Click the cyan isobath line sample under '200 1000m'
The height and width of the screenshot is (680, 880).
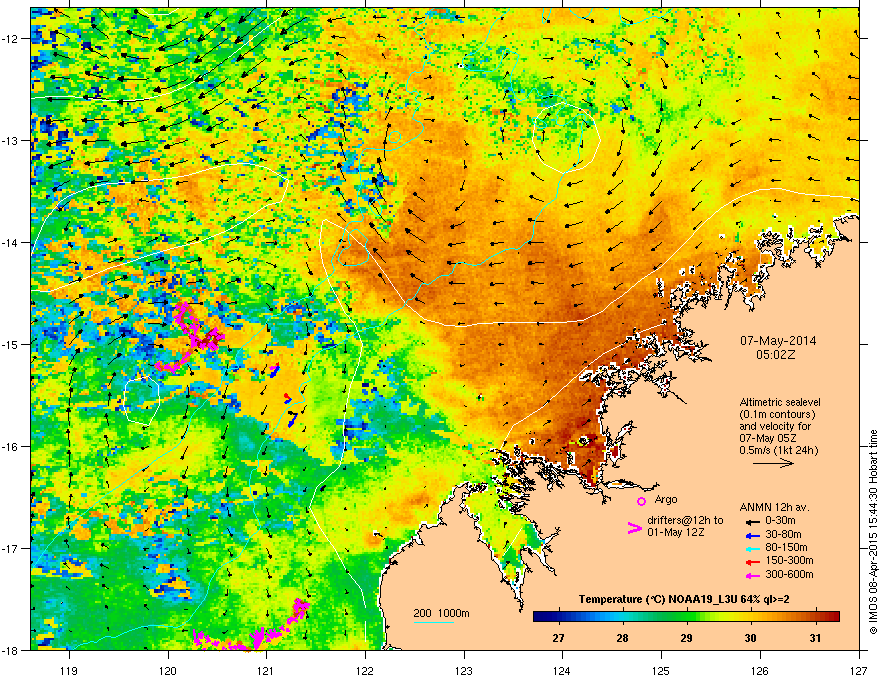coord(433,622)
